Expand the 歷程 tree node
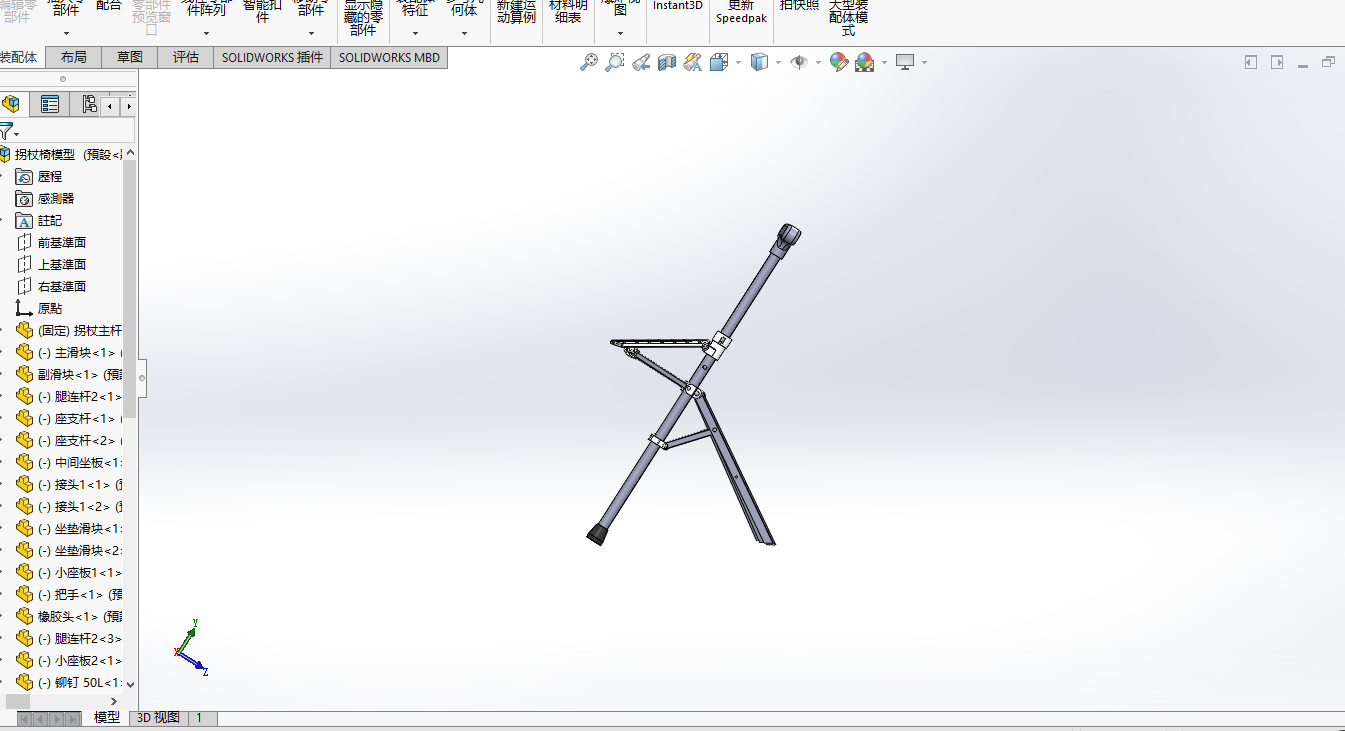 (x=3, y=176)
